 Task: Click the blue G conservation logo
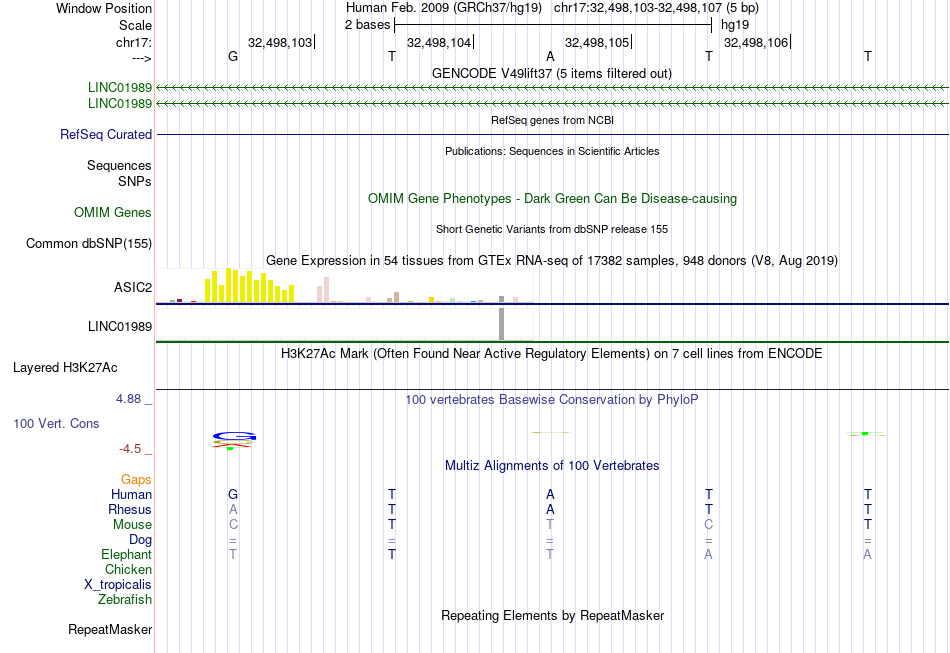click(234, 436)
